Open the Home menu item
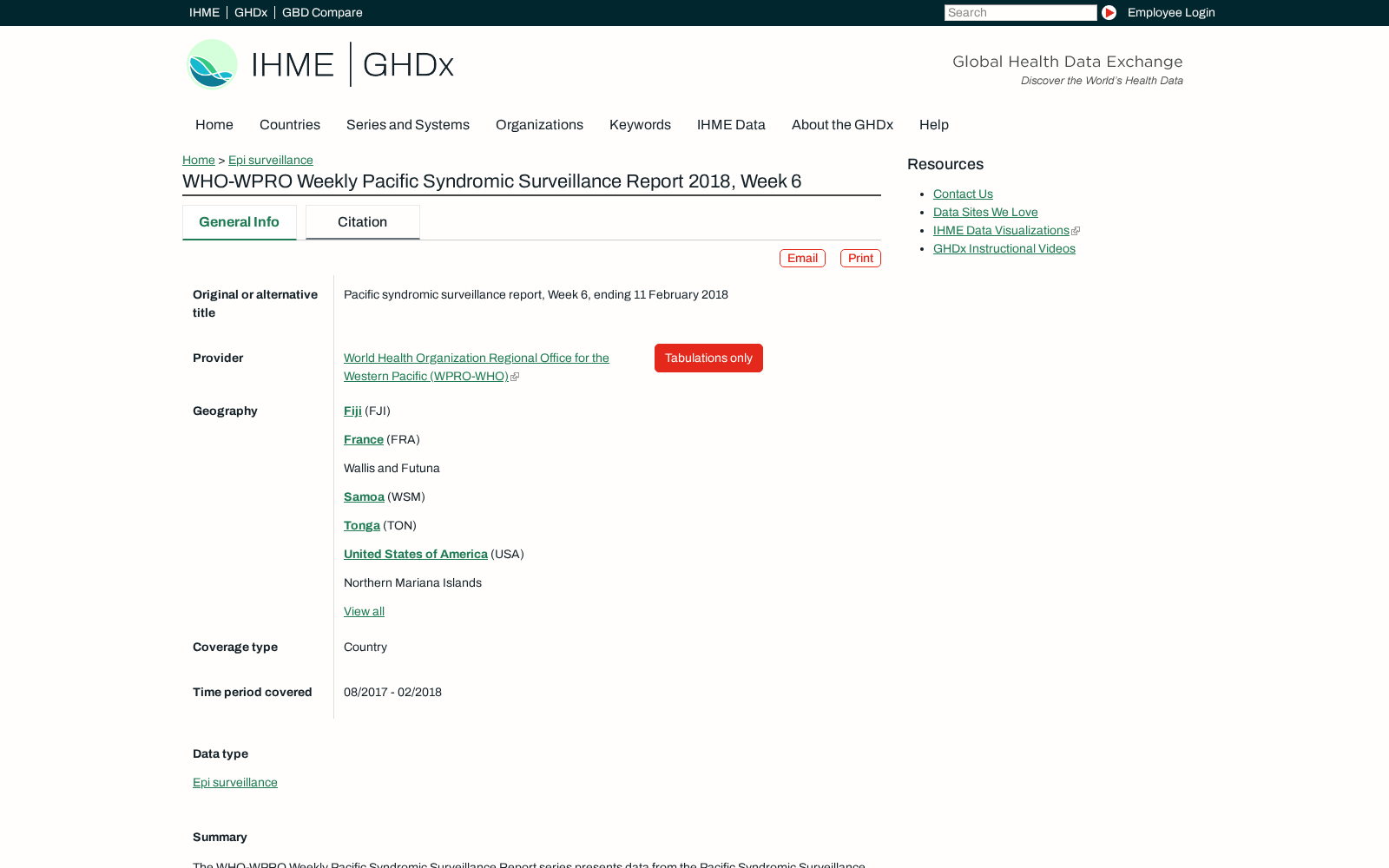1389x868 pixels. (x=214, y=125)
